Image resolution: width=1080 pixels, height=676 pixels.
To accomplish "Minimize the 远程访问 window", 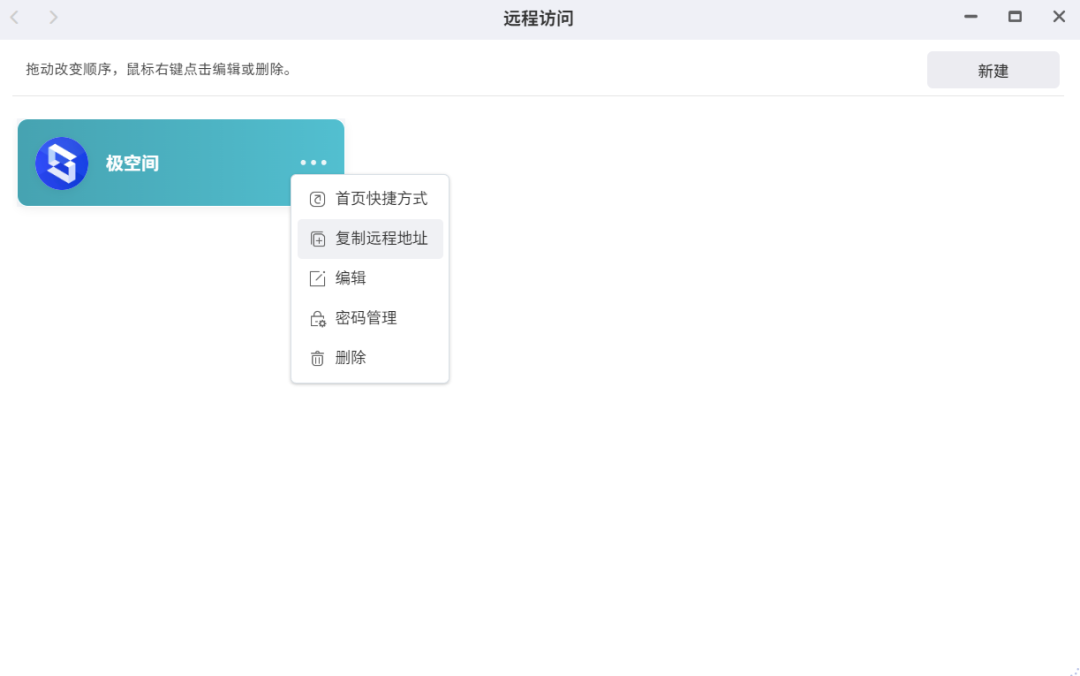I will coord(970,17).
